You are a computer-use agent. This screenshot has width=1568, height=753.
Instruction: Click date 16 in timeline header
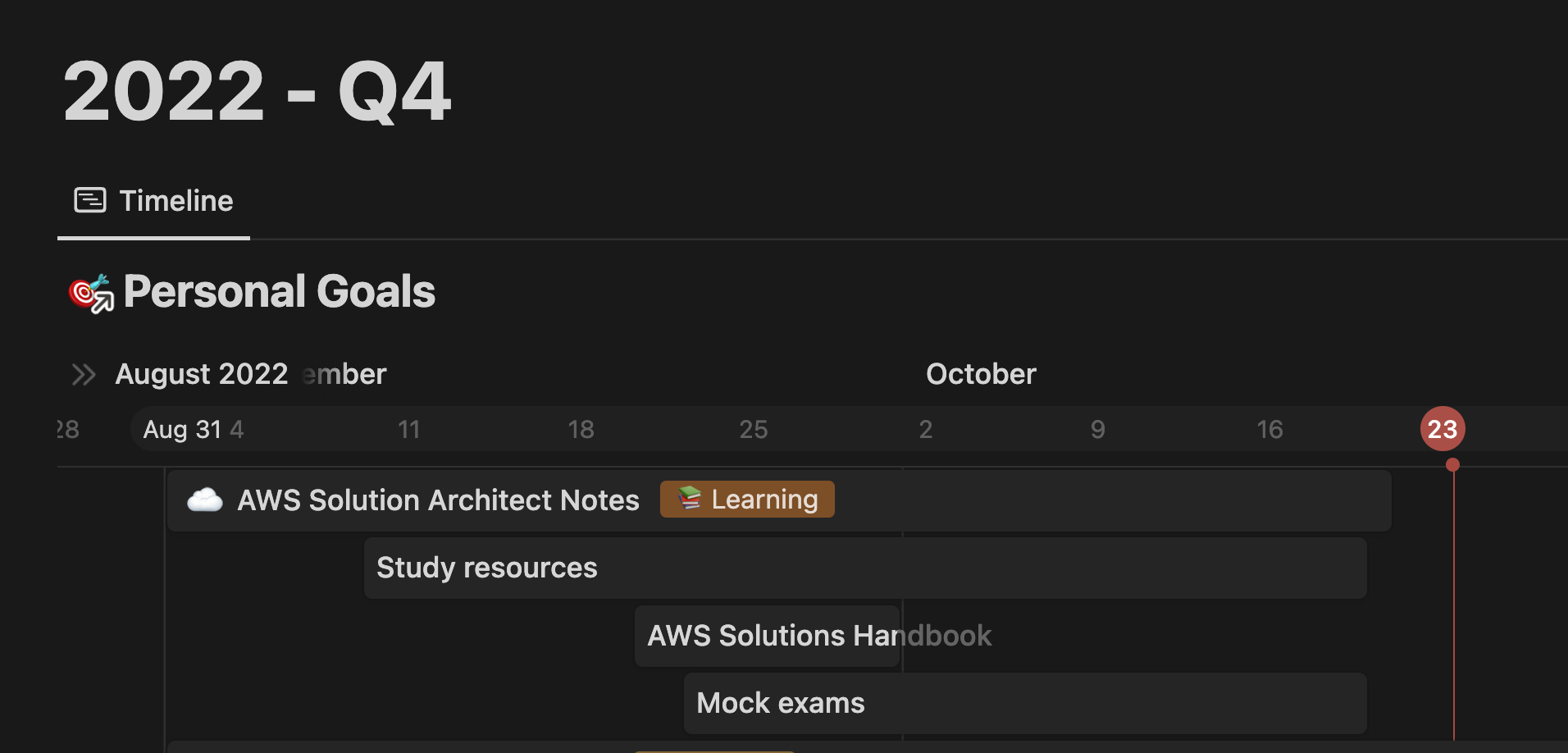(1269, 429)
